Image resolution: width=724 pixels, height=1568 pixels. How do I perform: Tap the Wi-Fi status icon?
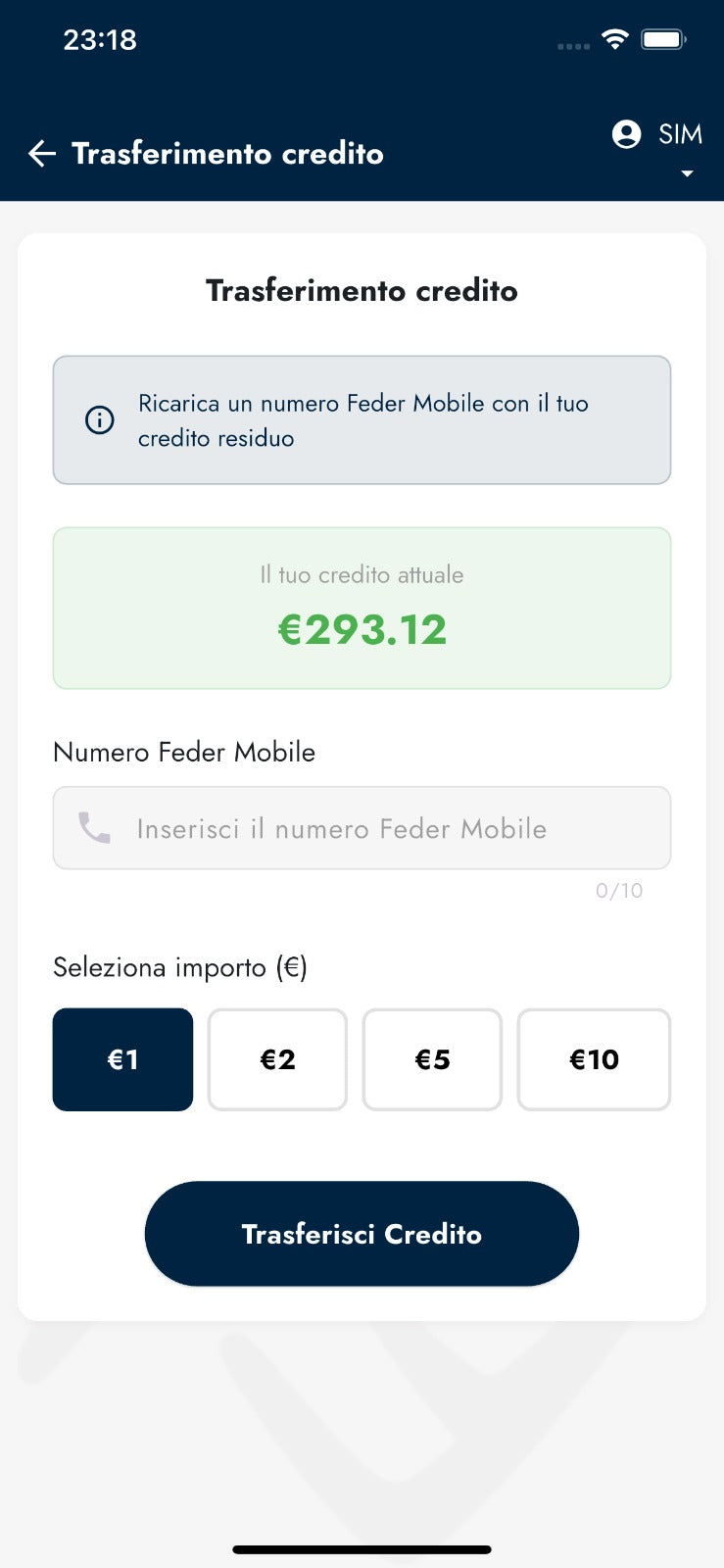pos(614,39)
